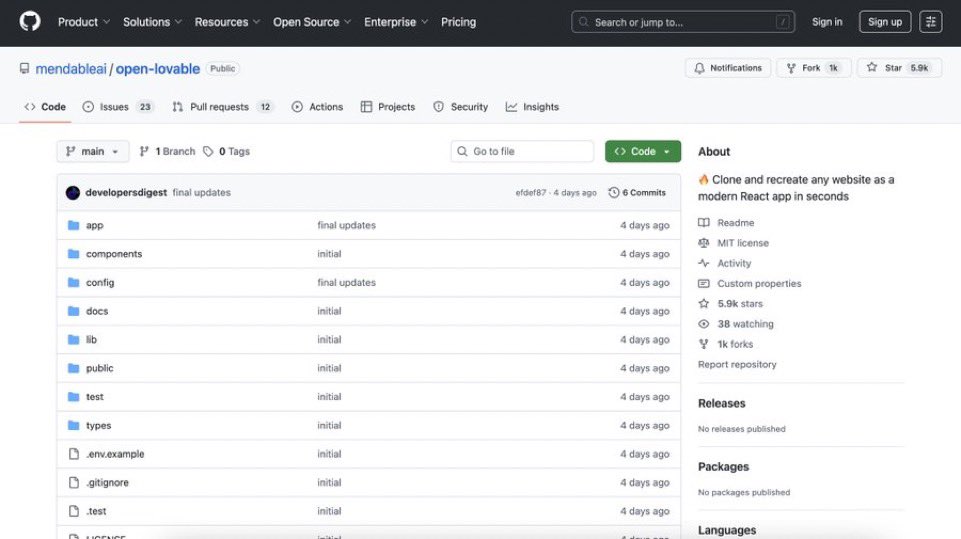Expand the Resources menu

tap(227, 22)
